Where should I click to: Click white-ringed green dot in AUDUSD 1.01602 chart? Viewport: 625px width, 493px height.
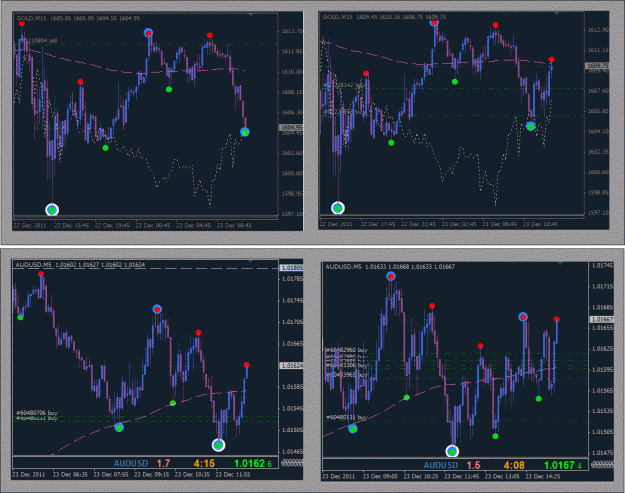coord(218,445)
